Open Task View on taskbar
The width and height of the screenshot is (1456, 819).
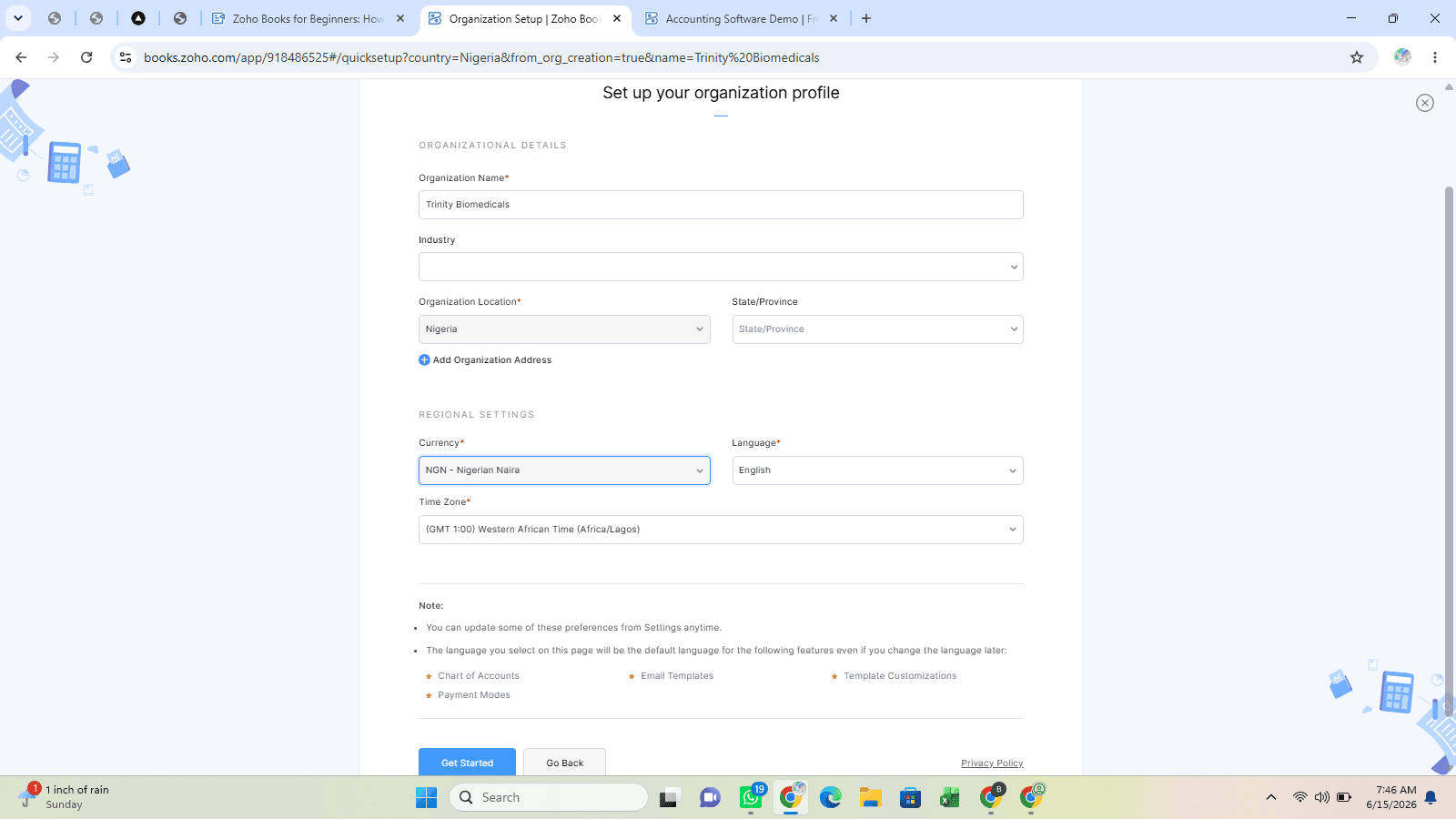point(671,798)
